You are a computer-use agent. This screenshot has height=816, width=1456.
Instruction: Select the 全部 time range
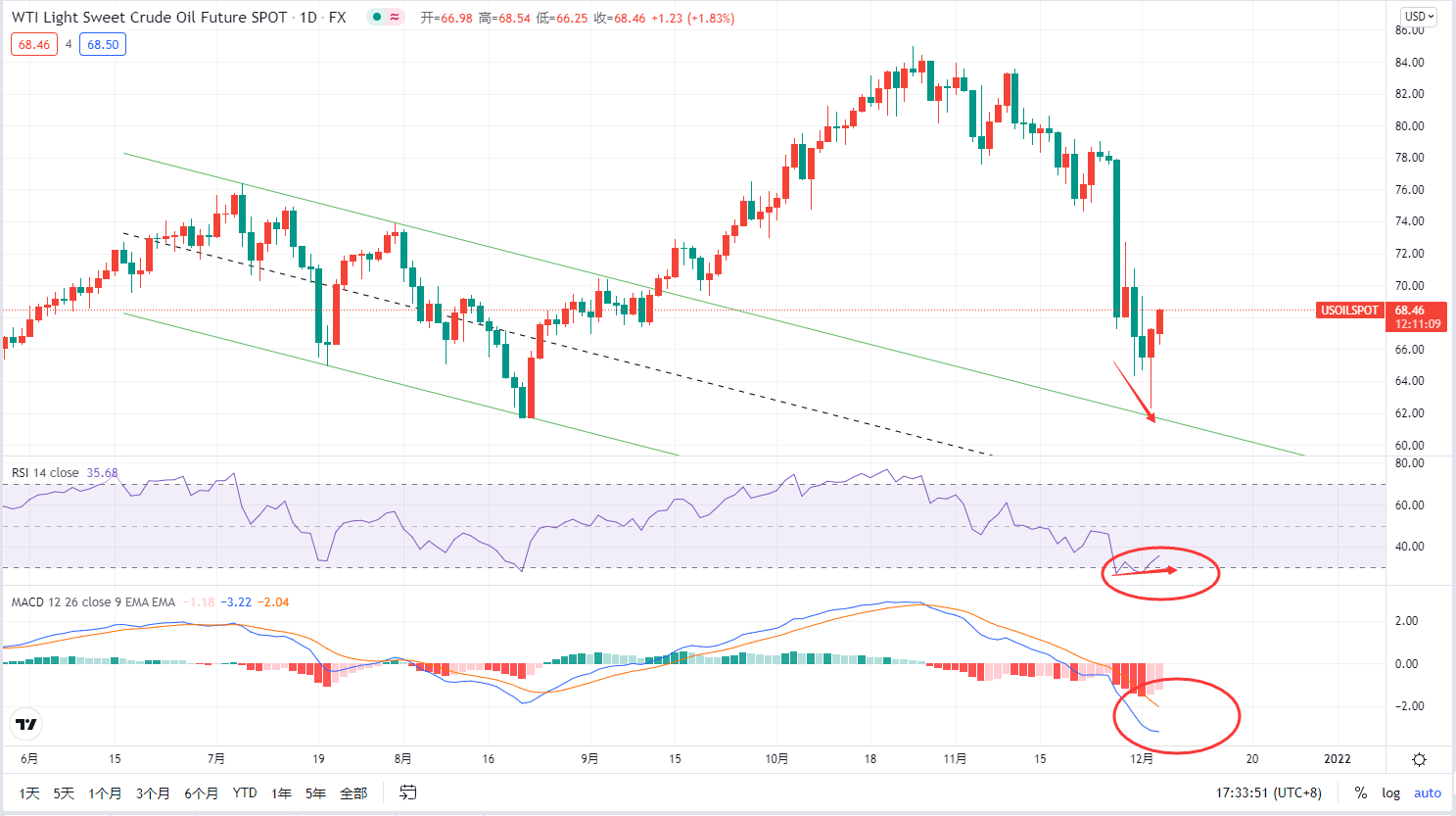(353, 792)
